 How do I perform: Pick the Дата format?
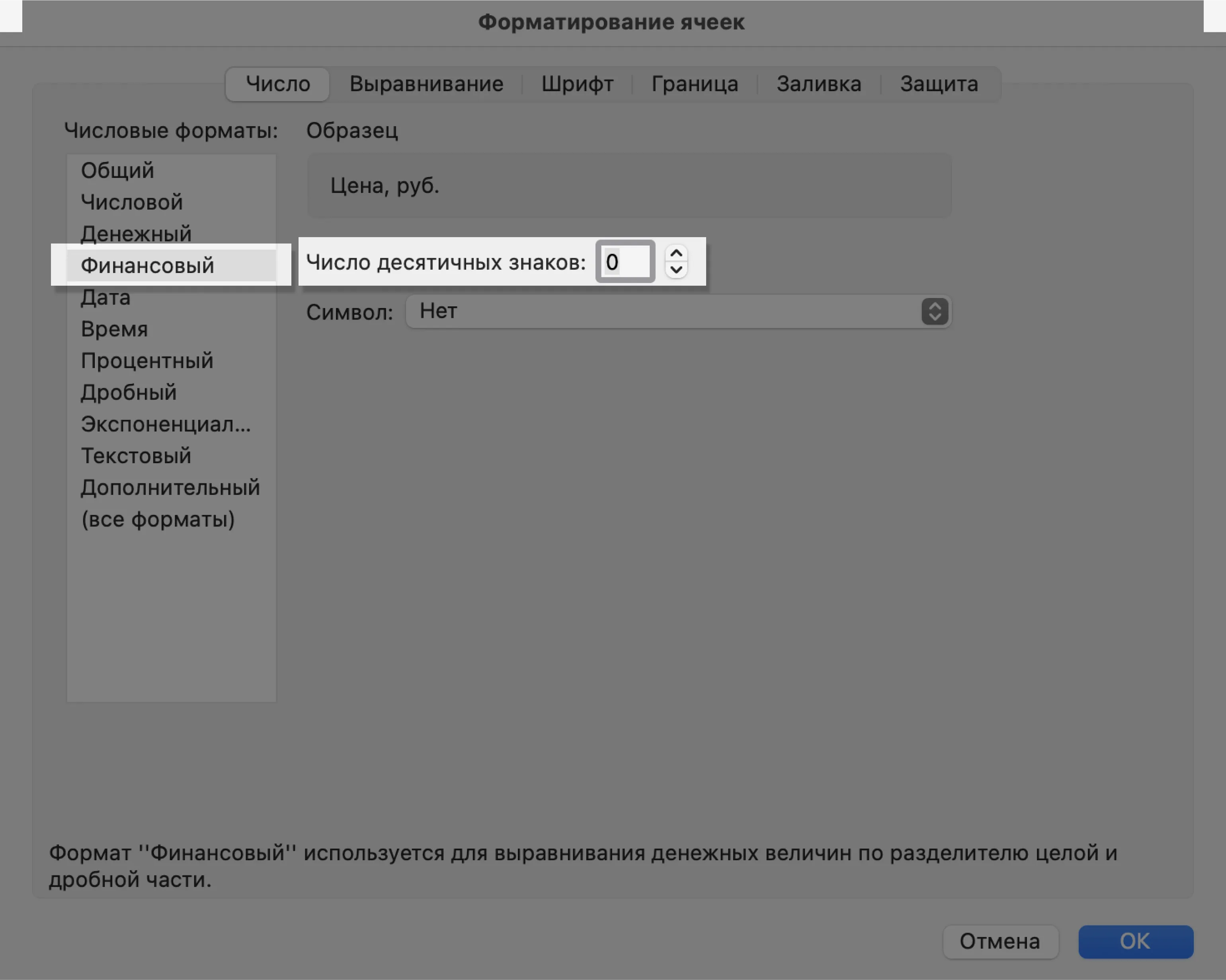point(106,297)
